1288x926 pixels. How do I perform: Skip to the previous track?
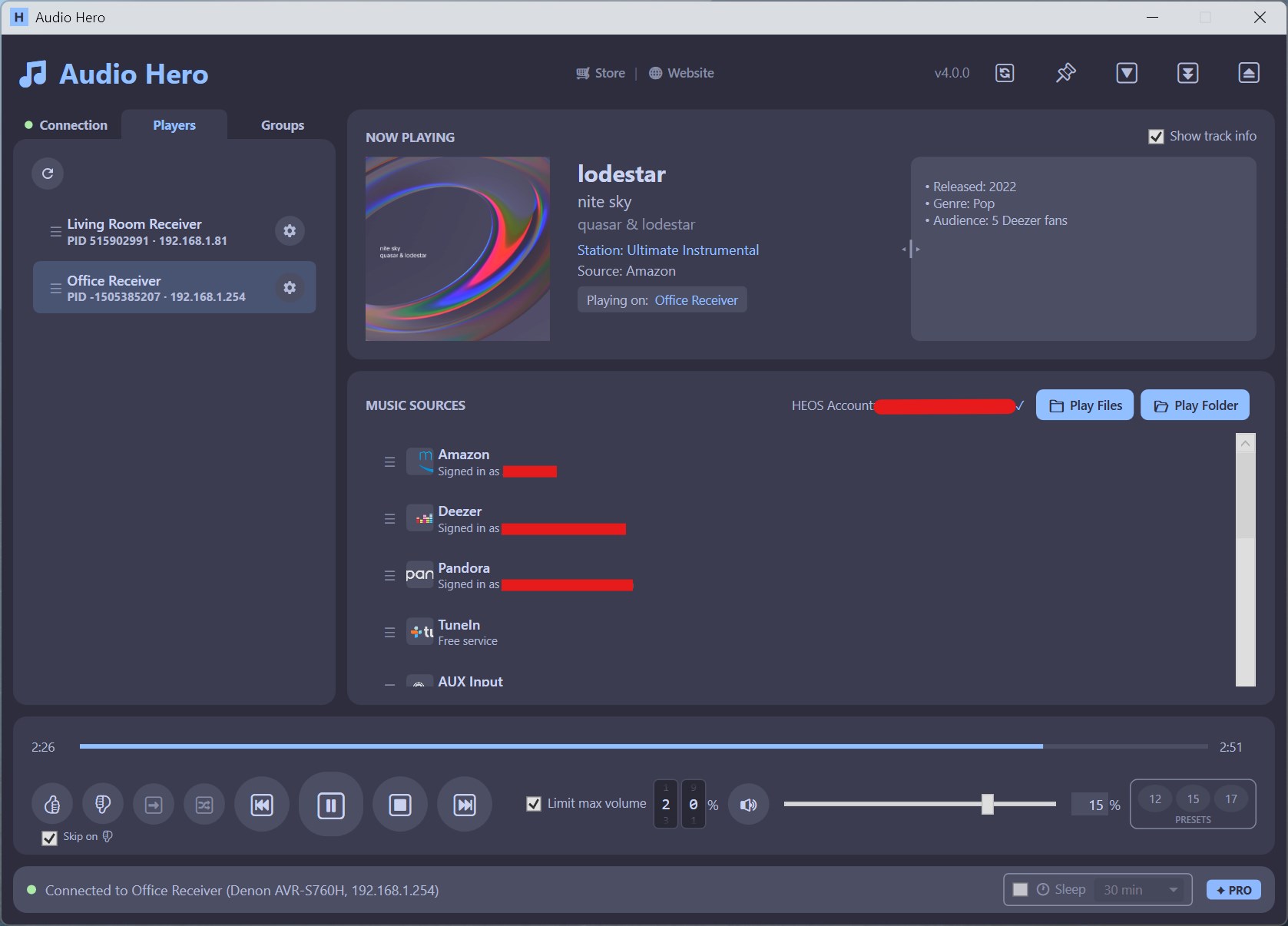click(x=262, y=805)
